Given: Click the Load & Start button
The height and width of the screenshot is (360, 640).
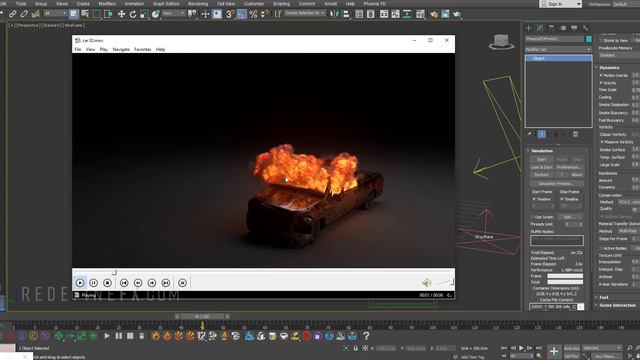Looking at the screenshot, I should point(541,167).
